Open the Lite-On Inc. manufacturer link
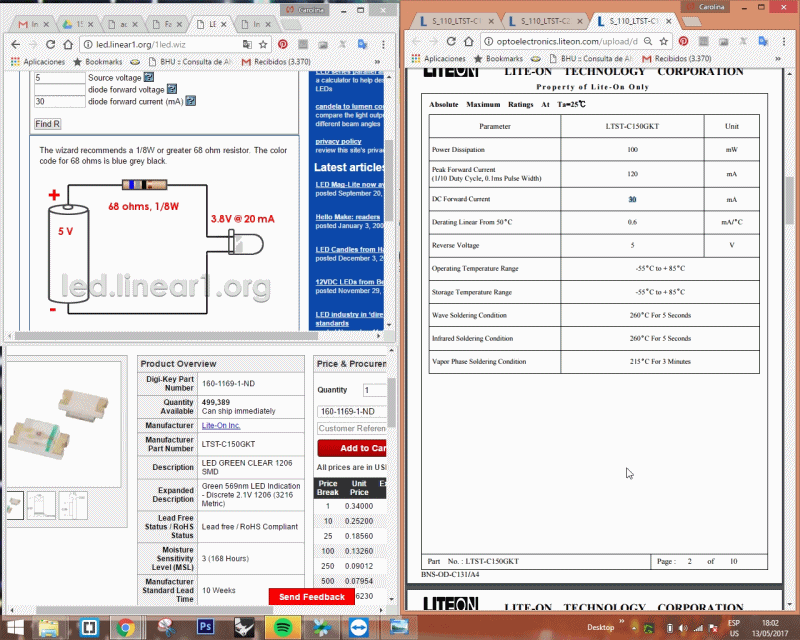The image size is (800, 640). pos(220,426)
